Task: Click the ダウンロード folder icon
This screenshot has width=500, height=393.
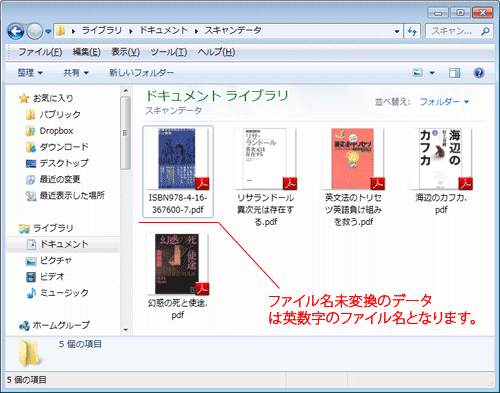Action: [30, 147]
